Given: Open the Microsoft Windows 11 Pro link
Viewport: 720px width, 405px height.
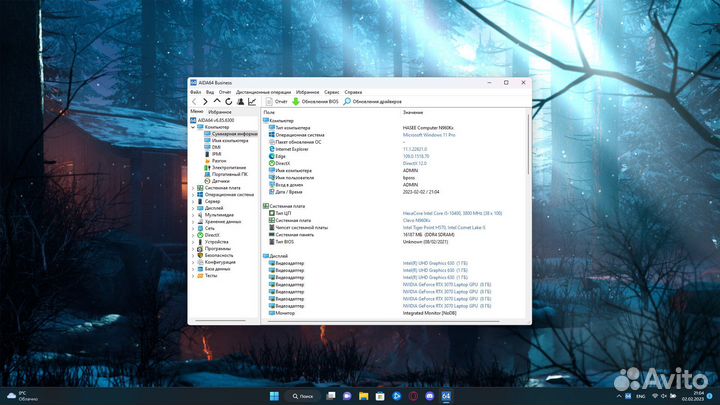Looking at the screenshot, I should point(429,135).
